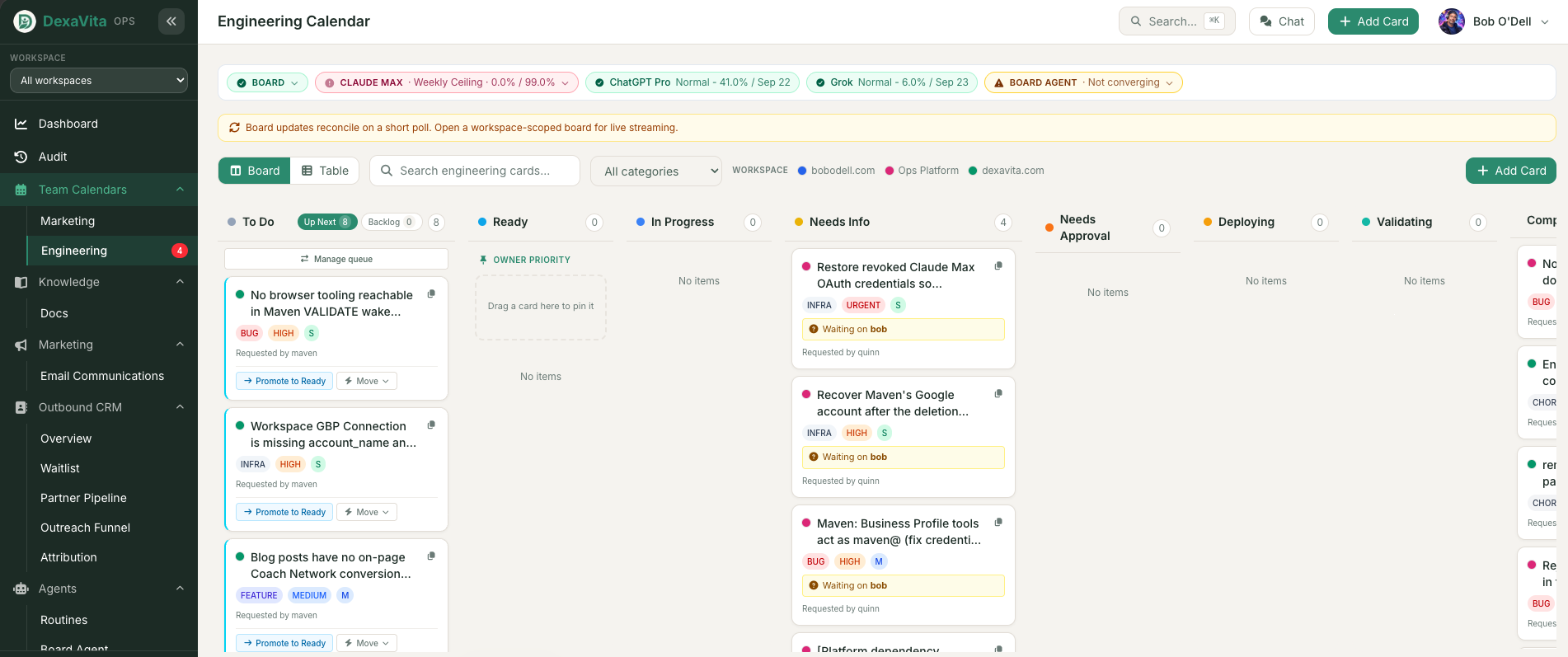Click the Team Calendars calendar icon
The image size is (1568, 657).
click(x=21, y=190)
